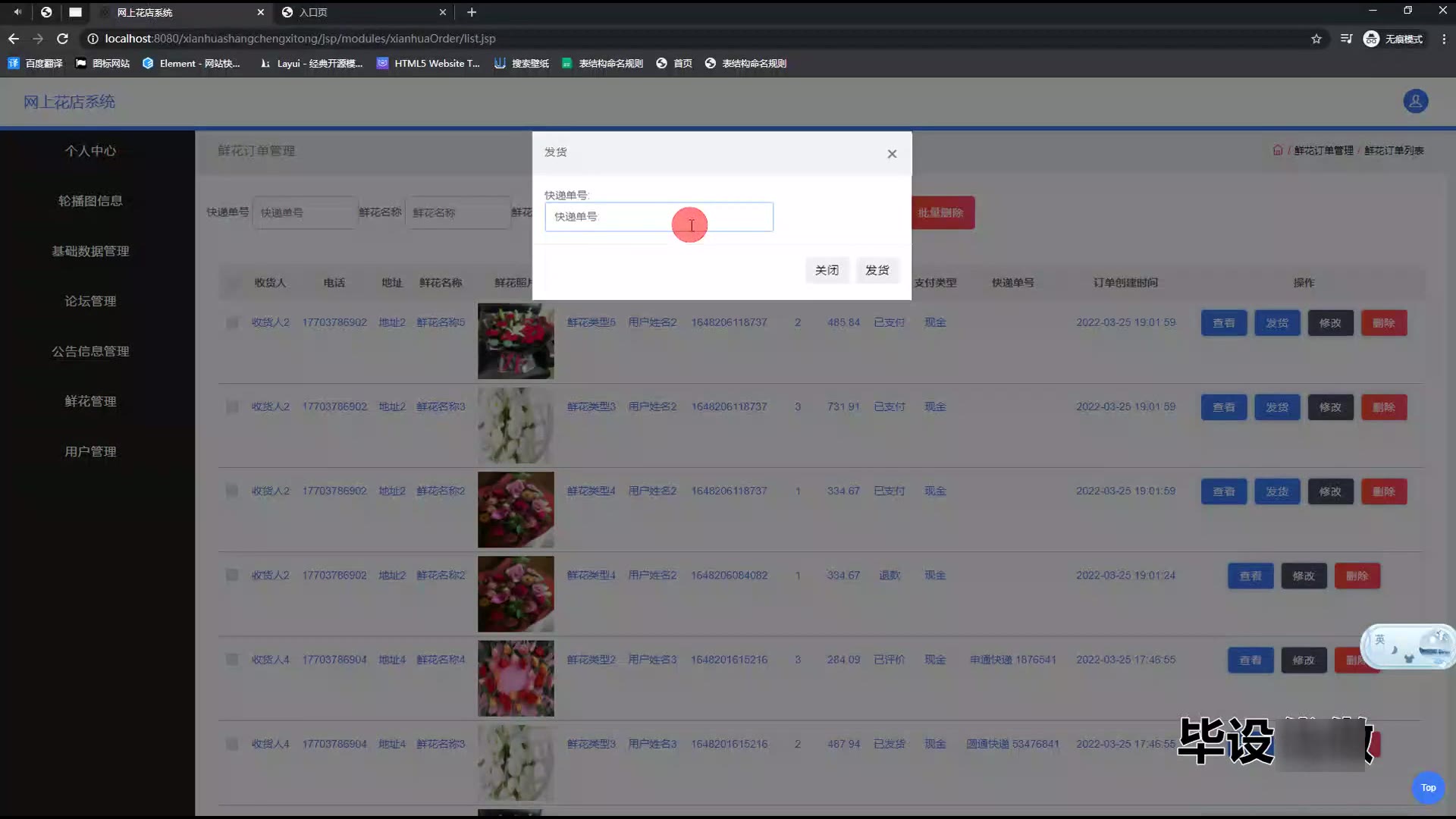
Task: Open 用户管理 in the sidebar menu
Action: click(x=90, y=451)
